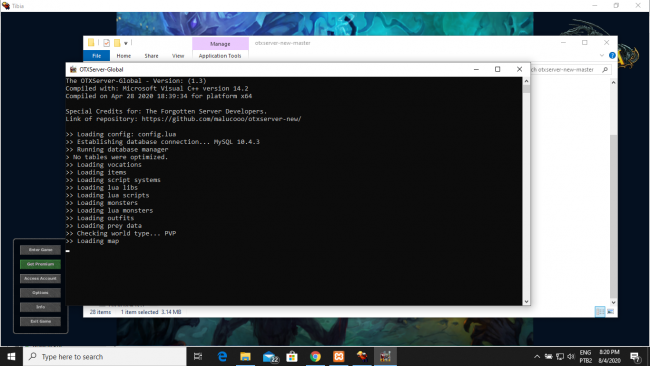Open Microsoft Store from taskbar

coord(292,356)
